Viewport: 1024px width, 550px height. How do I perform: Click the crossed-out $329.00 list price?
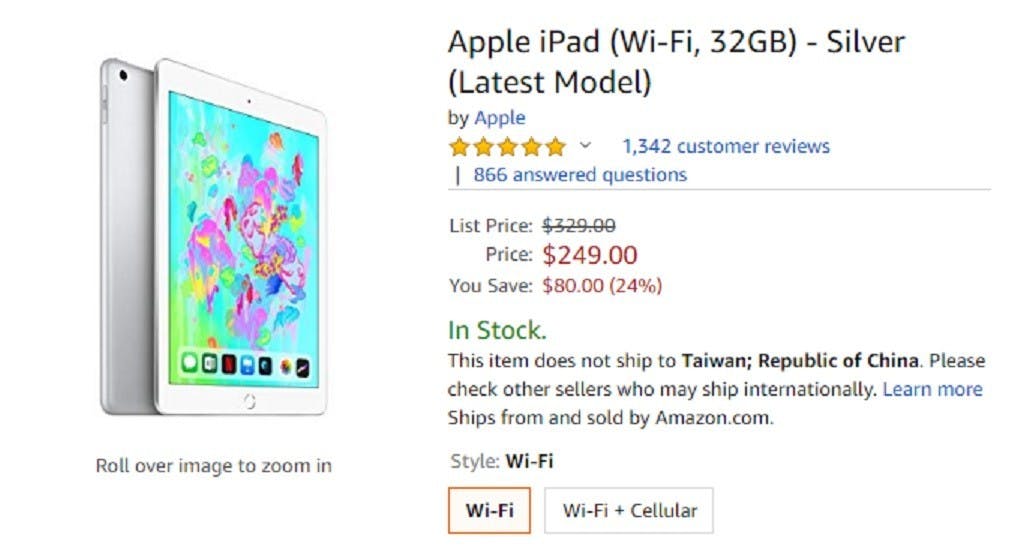tap(579, 226)
